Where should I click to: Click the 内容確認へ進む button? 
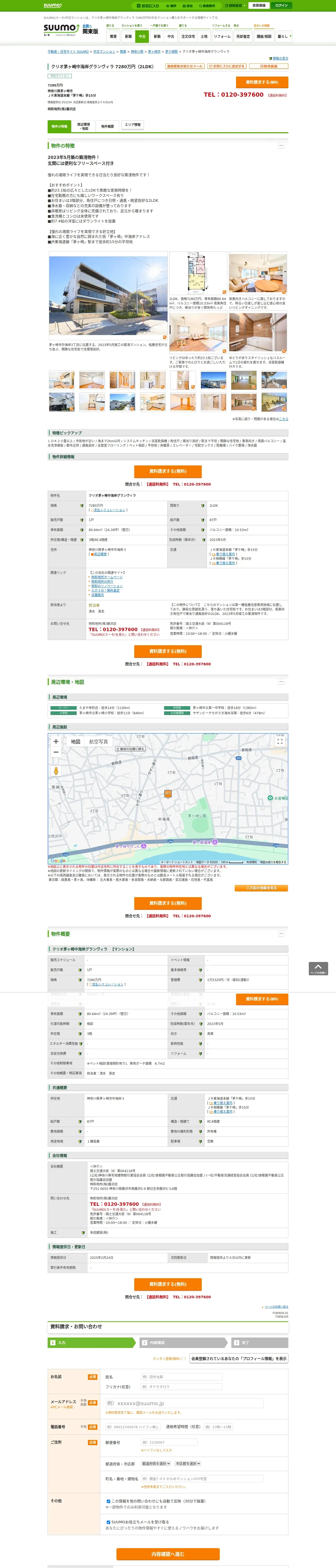[168, 1554]
